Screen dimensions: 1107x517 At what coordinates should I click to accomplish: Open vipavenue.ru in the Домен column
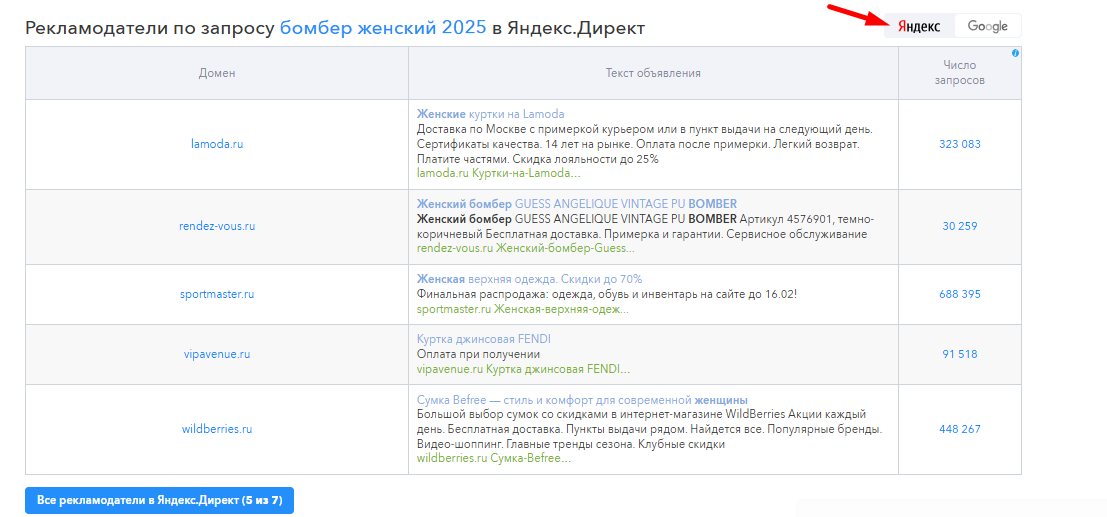point(217,354)
